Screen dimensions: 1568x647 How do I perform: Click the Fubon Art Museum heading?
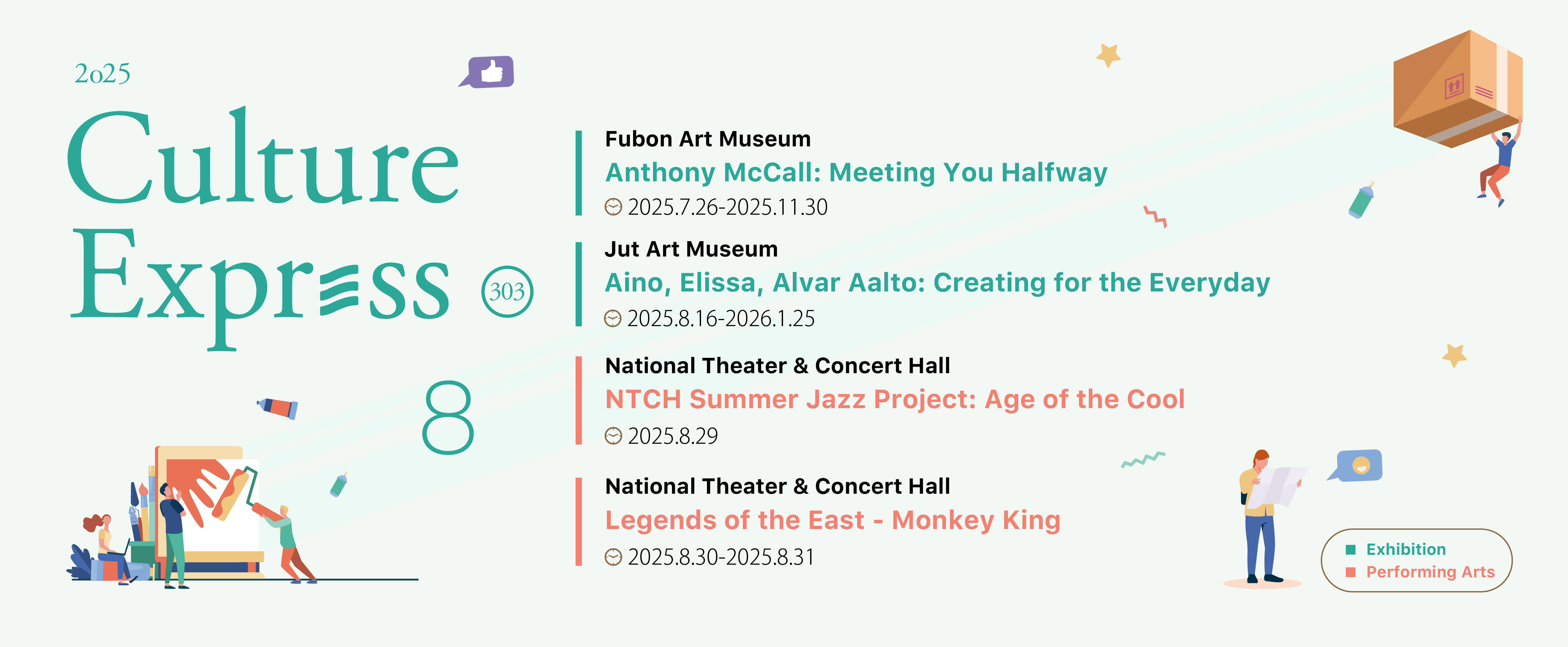(708, 140)
